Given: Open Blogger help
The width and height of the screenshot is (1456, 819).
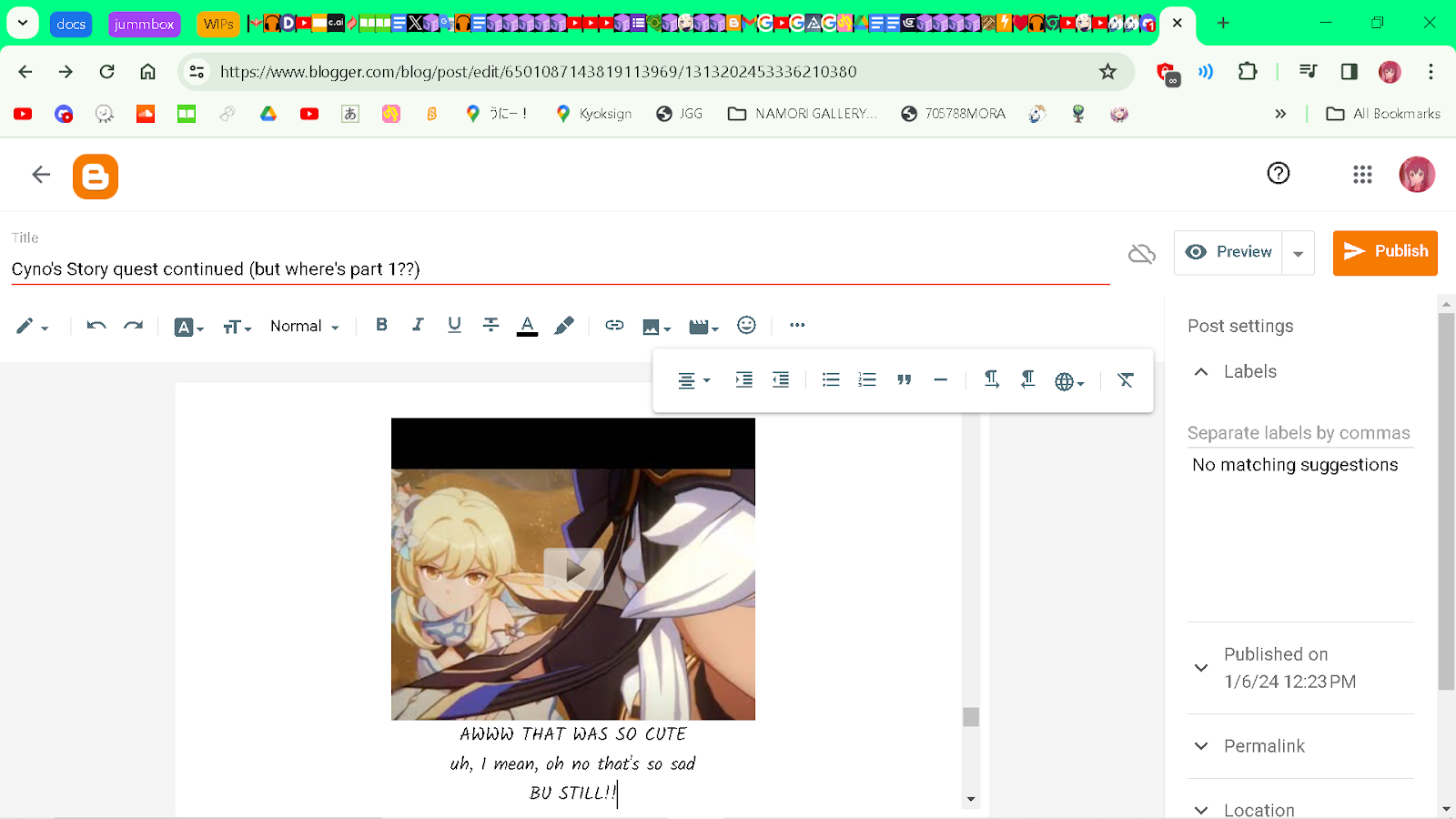Looking at the screenshot, I should [1279, 173].
